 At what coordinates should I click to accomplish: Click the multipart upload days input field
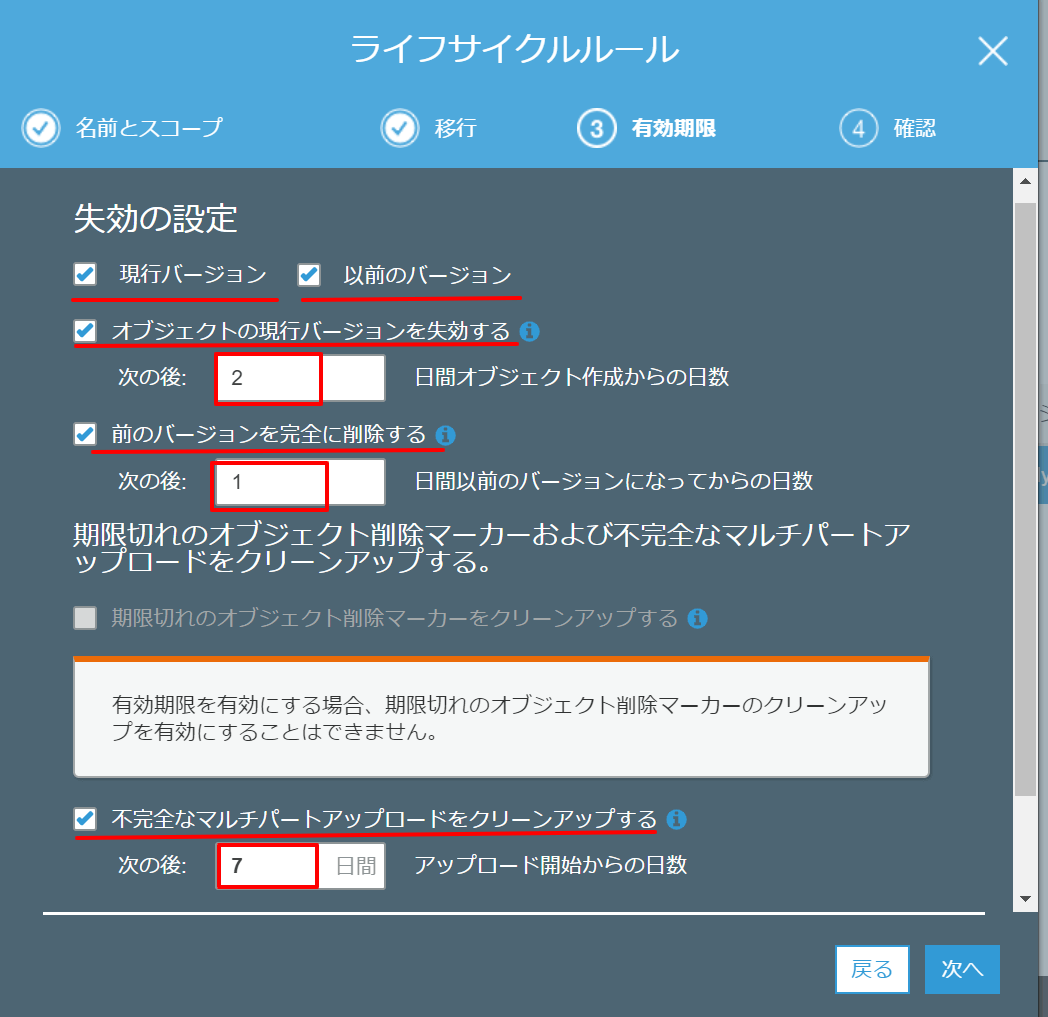pos(268,866)
